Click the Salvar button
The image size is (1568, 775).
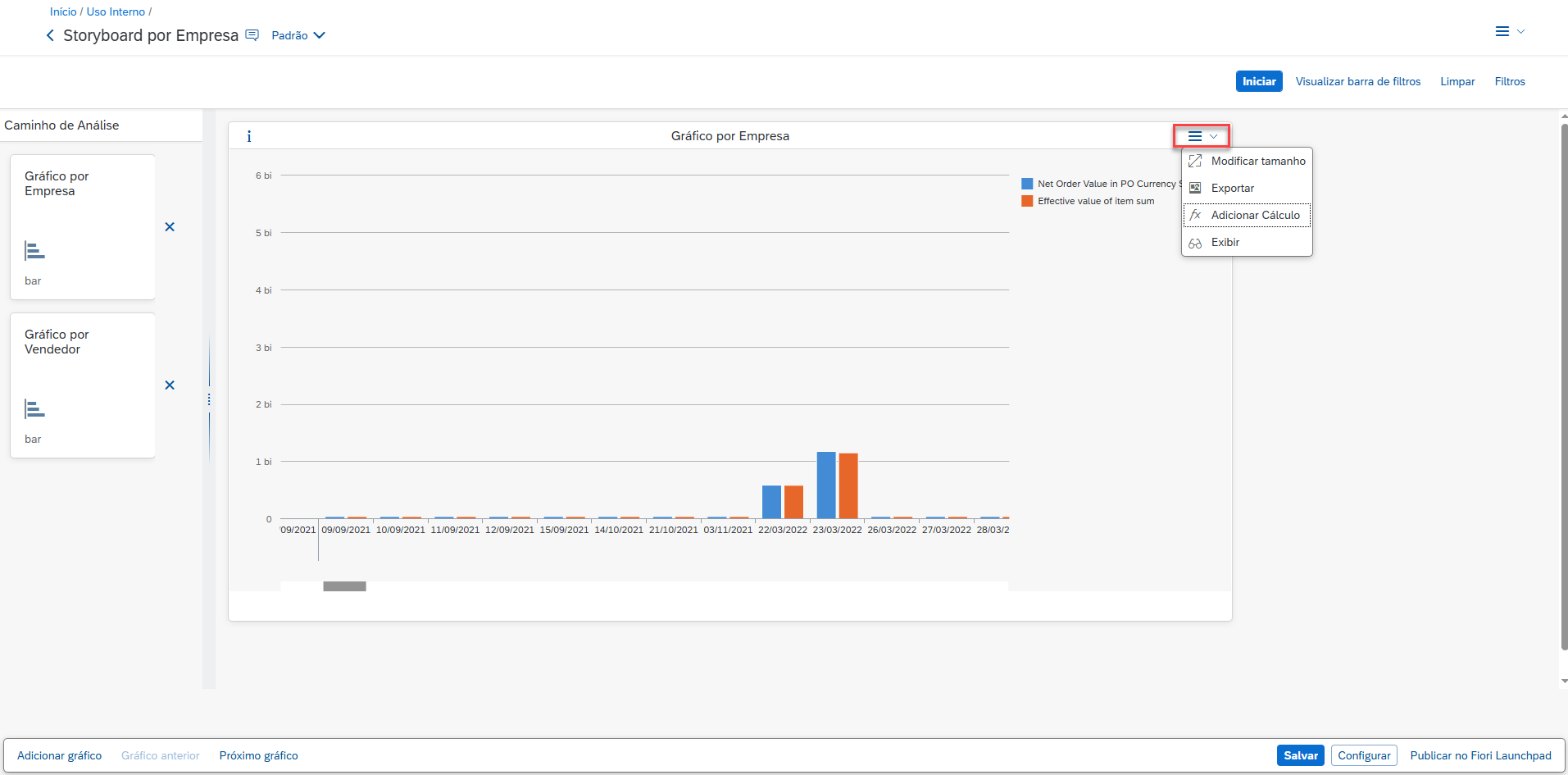coord(1300,755)
